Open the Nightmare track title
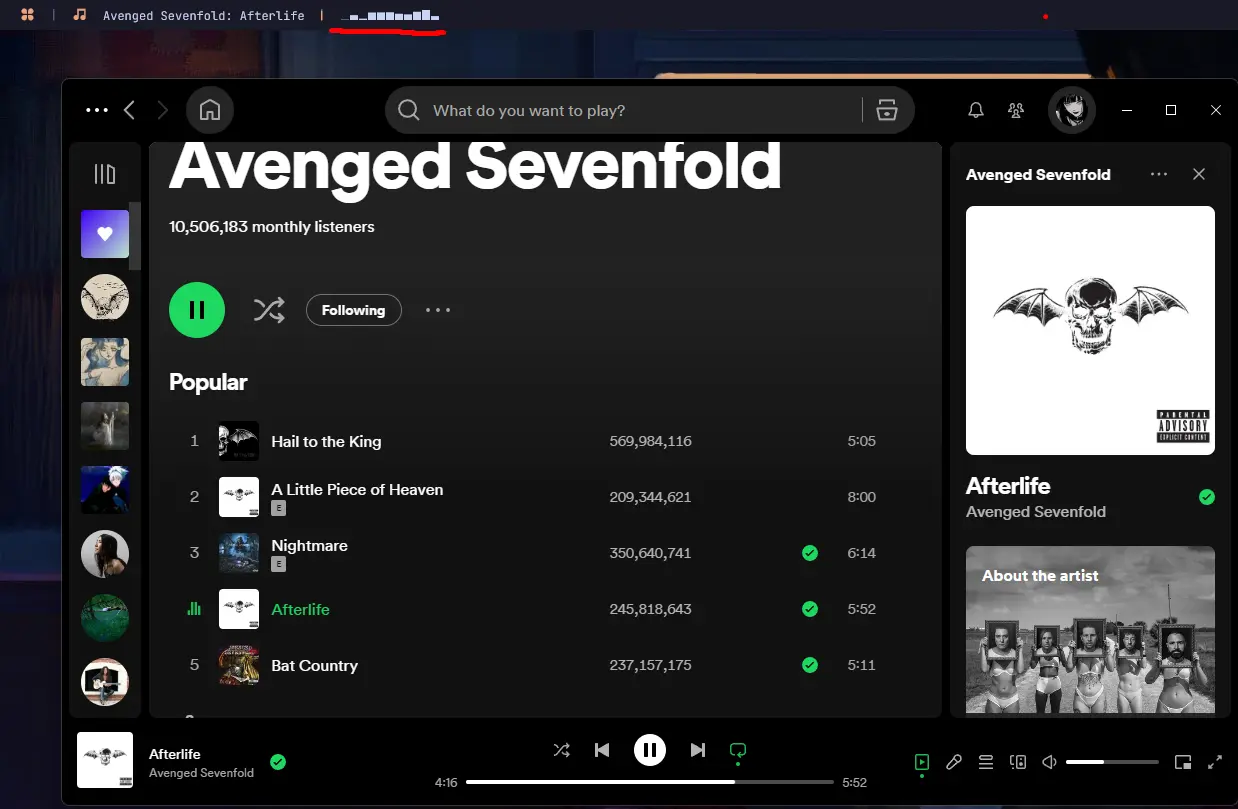 coord(310,545)
